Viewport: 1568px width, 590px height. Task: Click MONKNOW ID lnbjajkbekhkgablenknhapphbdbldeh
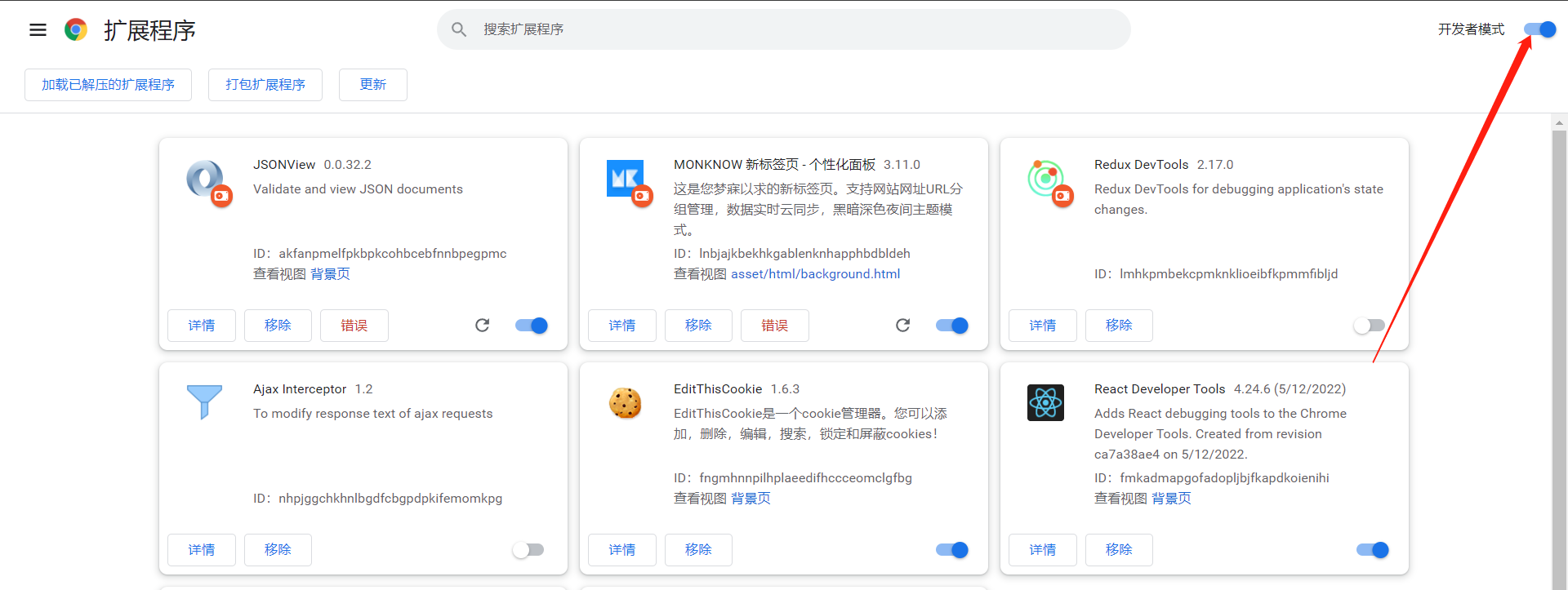(792, 254)
